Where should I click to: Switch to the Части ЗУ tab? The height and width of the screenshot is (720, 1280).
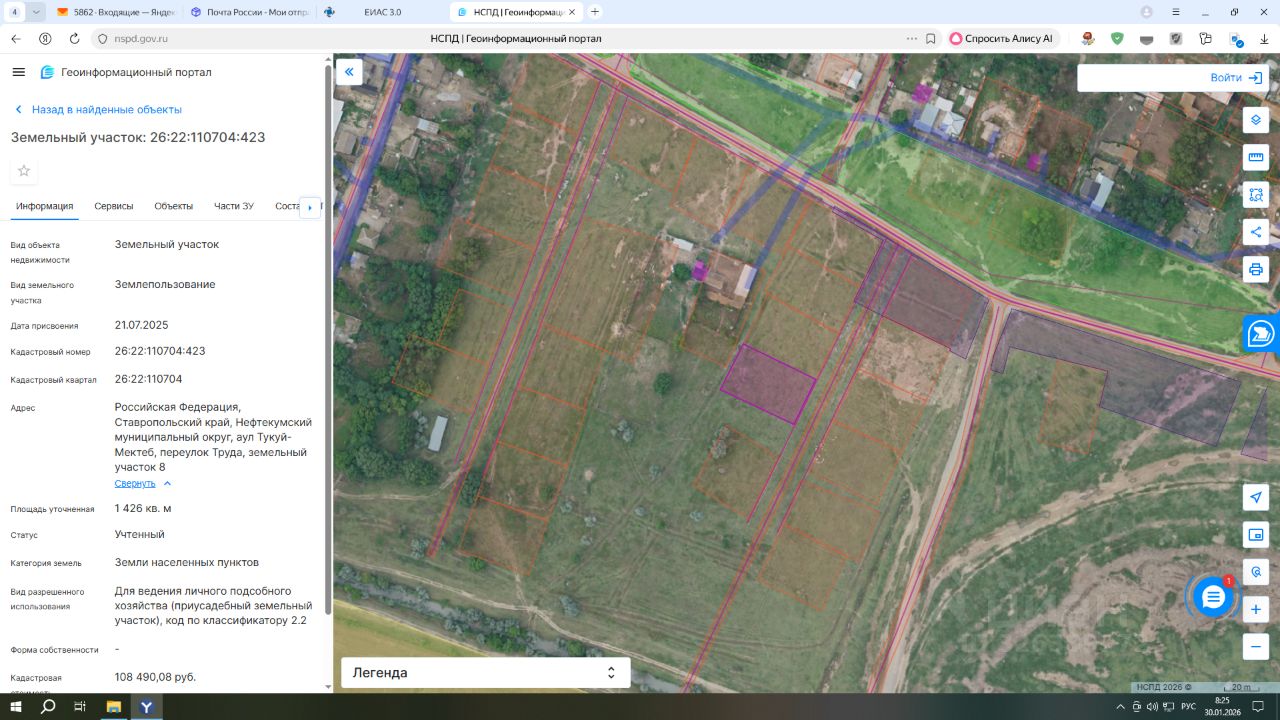click(x=234, y=206)
